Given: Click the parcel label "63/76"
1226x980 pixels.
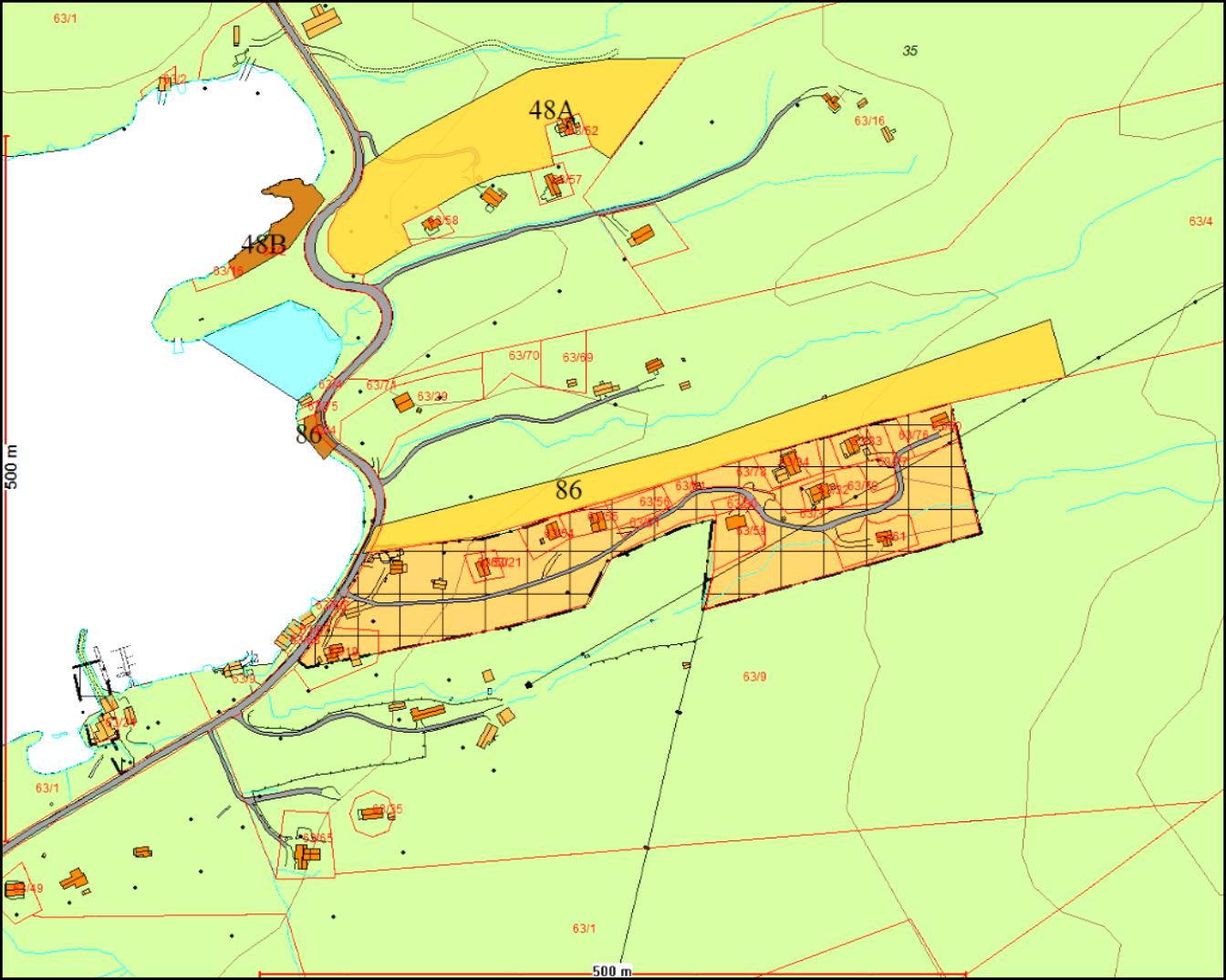Looking at the screenshot, I should click(x=913, y=435).
